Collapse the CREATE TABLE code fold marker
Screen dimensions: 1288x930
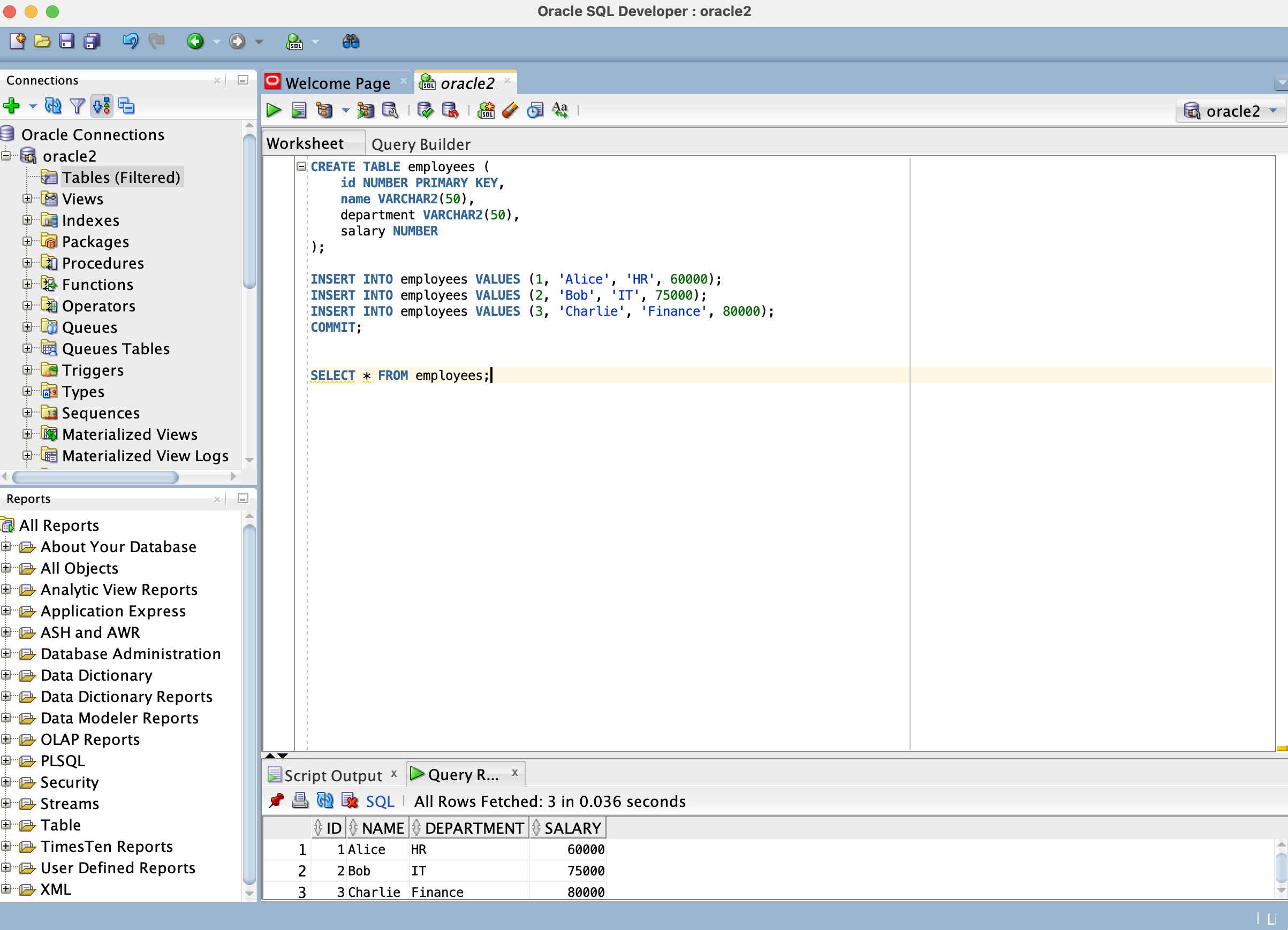pos(301,166)
